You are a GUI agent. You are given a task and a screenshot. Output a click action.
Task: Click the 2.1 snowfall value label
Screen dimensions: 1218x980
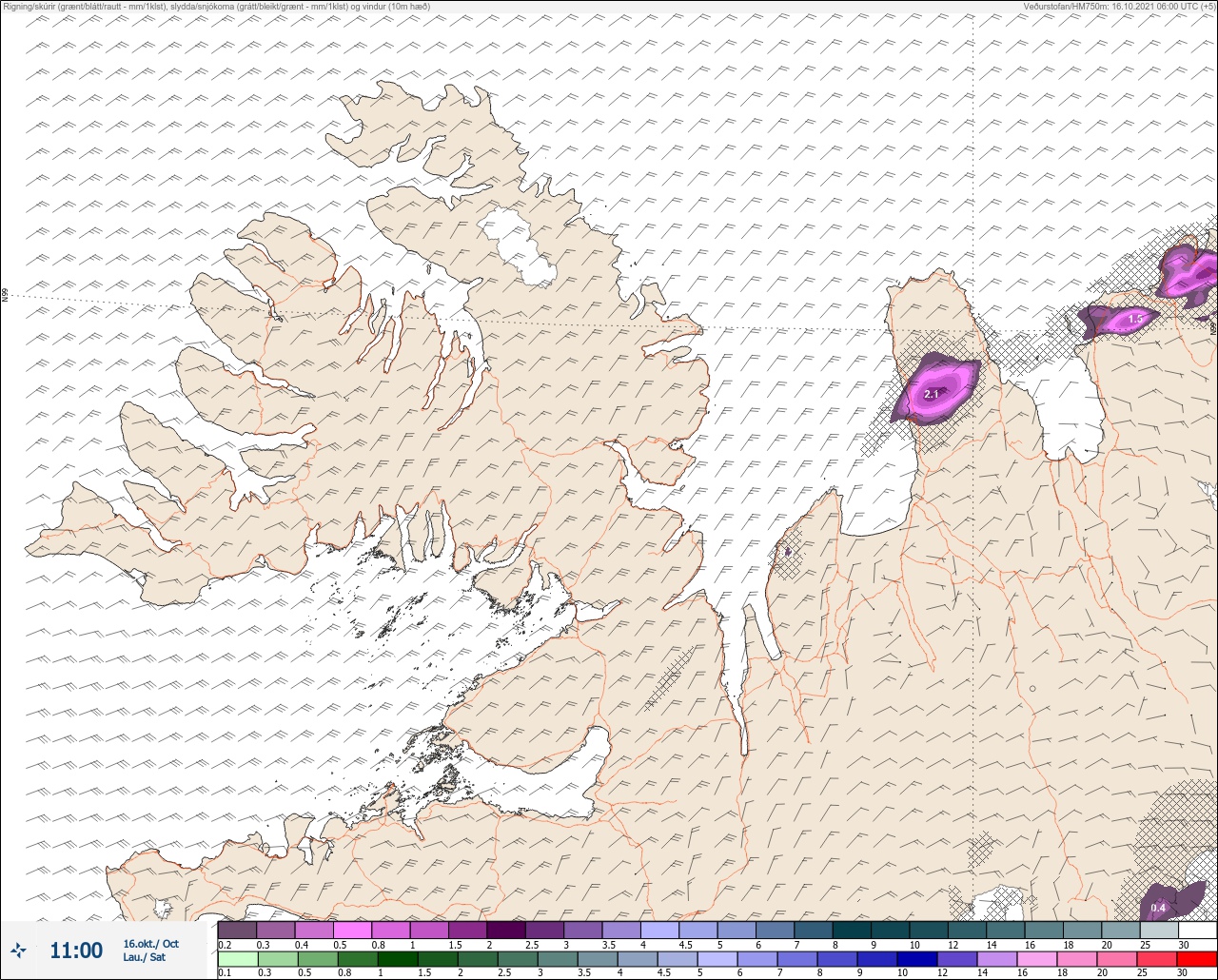(x=932, y=394)
